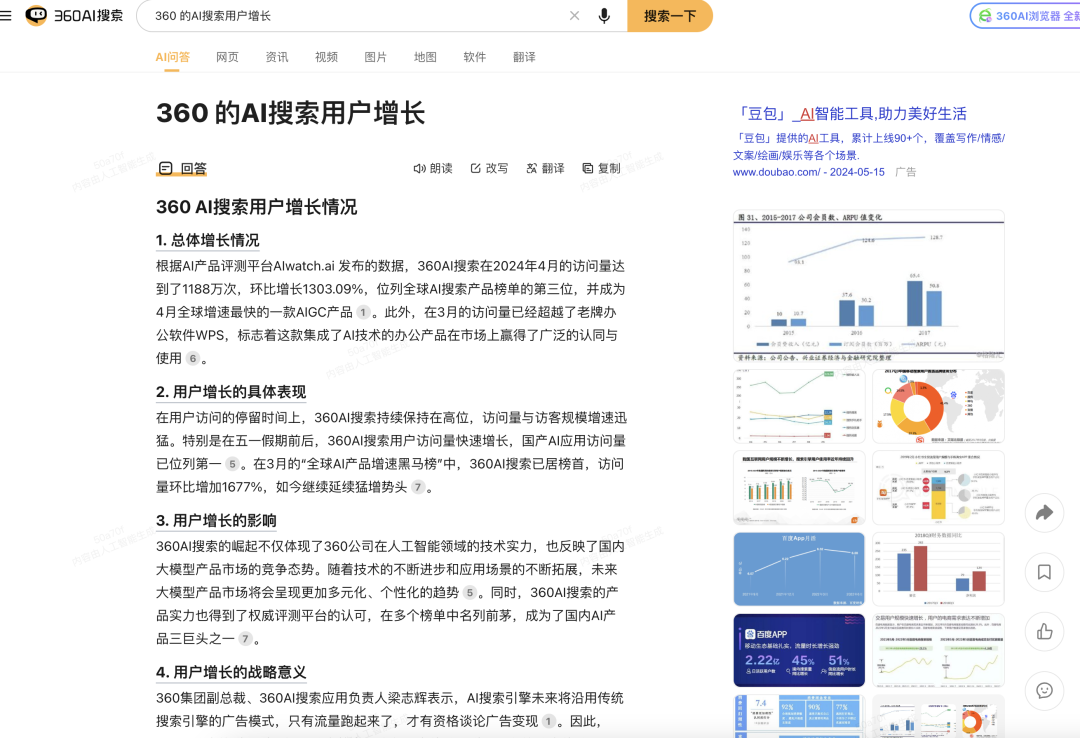Open the 360AI浏览器 promo button
The image size is (1080, 738).
[x=1026, y=15]
